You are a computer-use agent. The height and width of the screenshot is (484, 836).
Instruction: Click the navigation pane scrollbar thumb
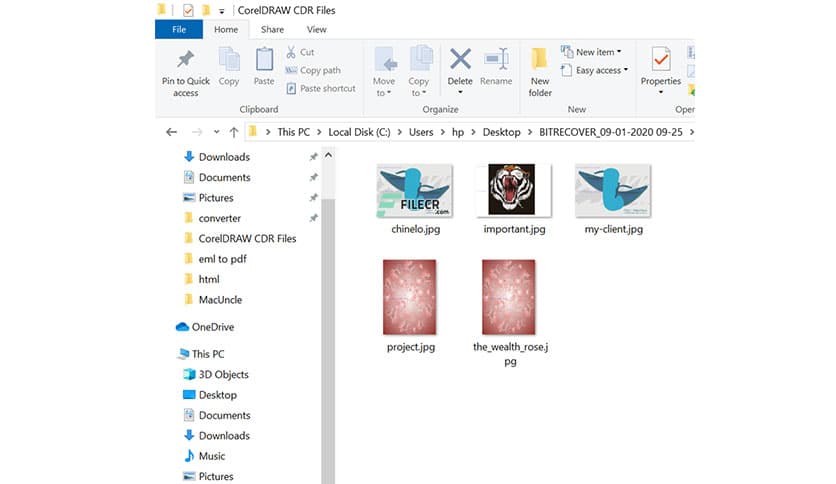328,341
